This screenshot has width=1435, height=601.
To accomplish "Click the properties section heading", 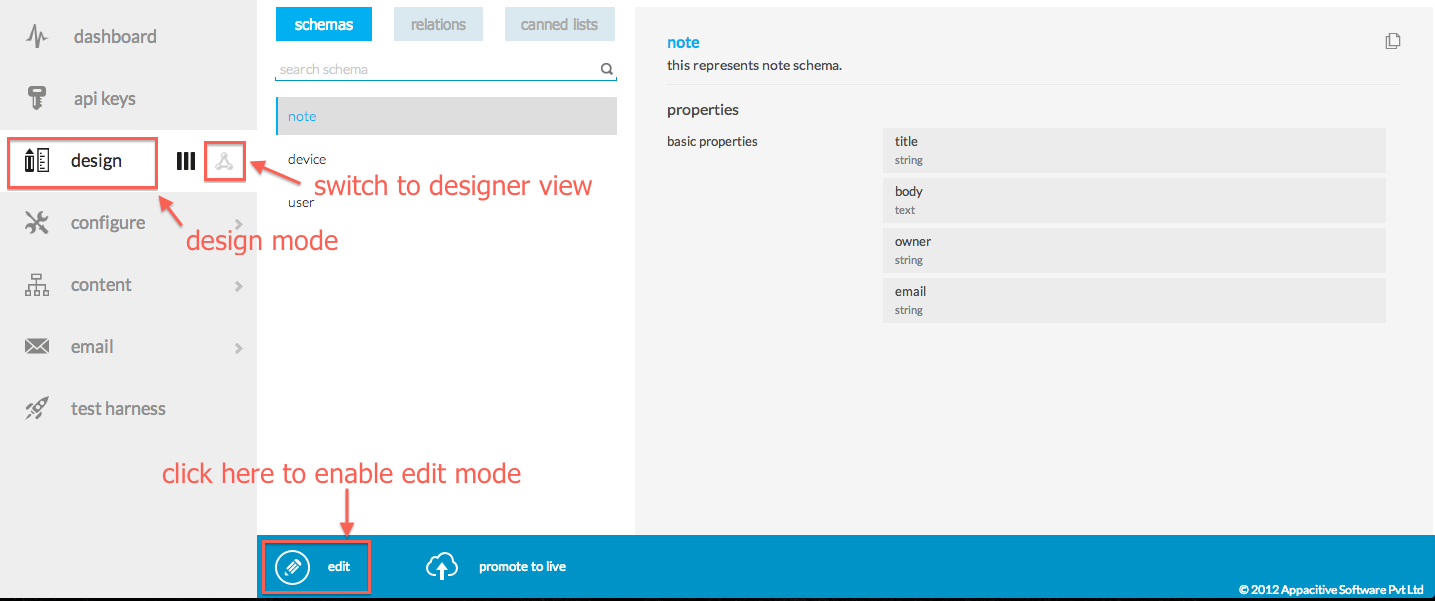I will point(703,110).
